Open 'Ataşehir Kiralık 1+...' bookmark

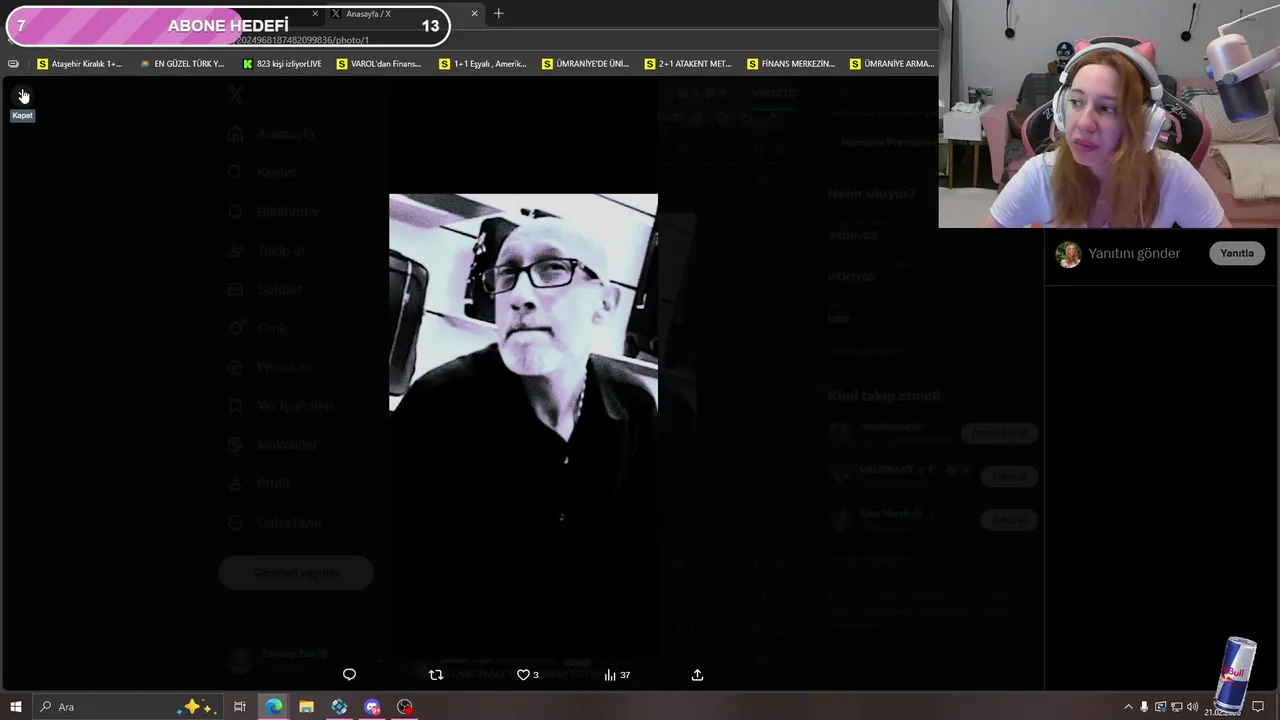(79, 64)
